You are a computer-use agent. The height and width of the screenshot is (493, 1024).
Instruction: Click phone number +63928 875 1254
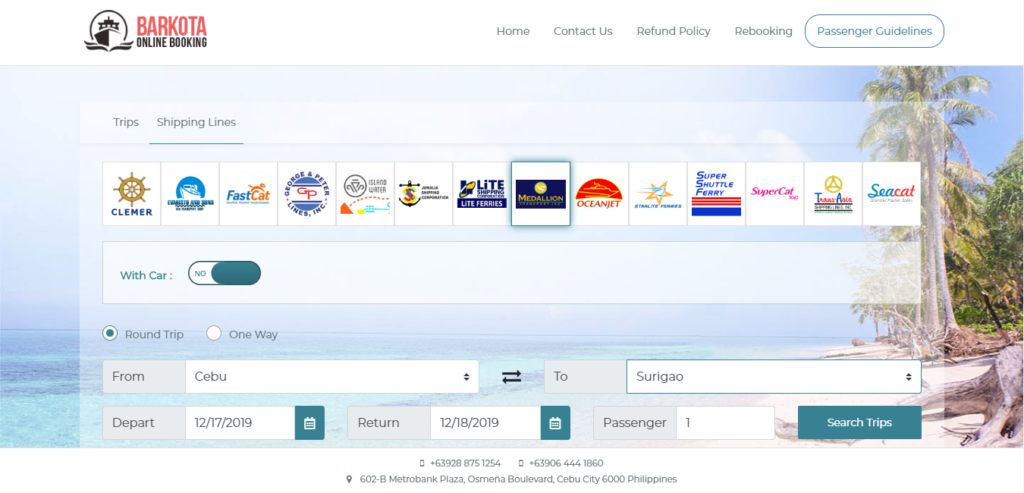(465, 463)
